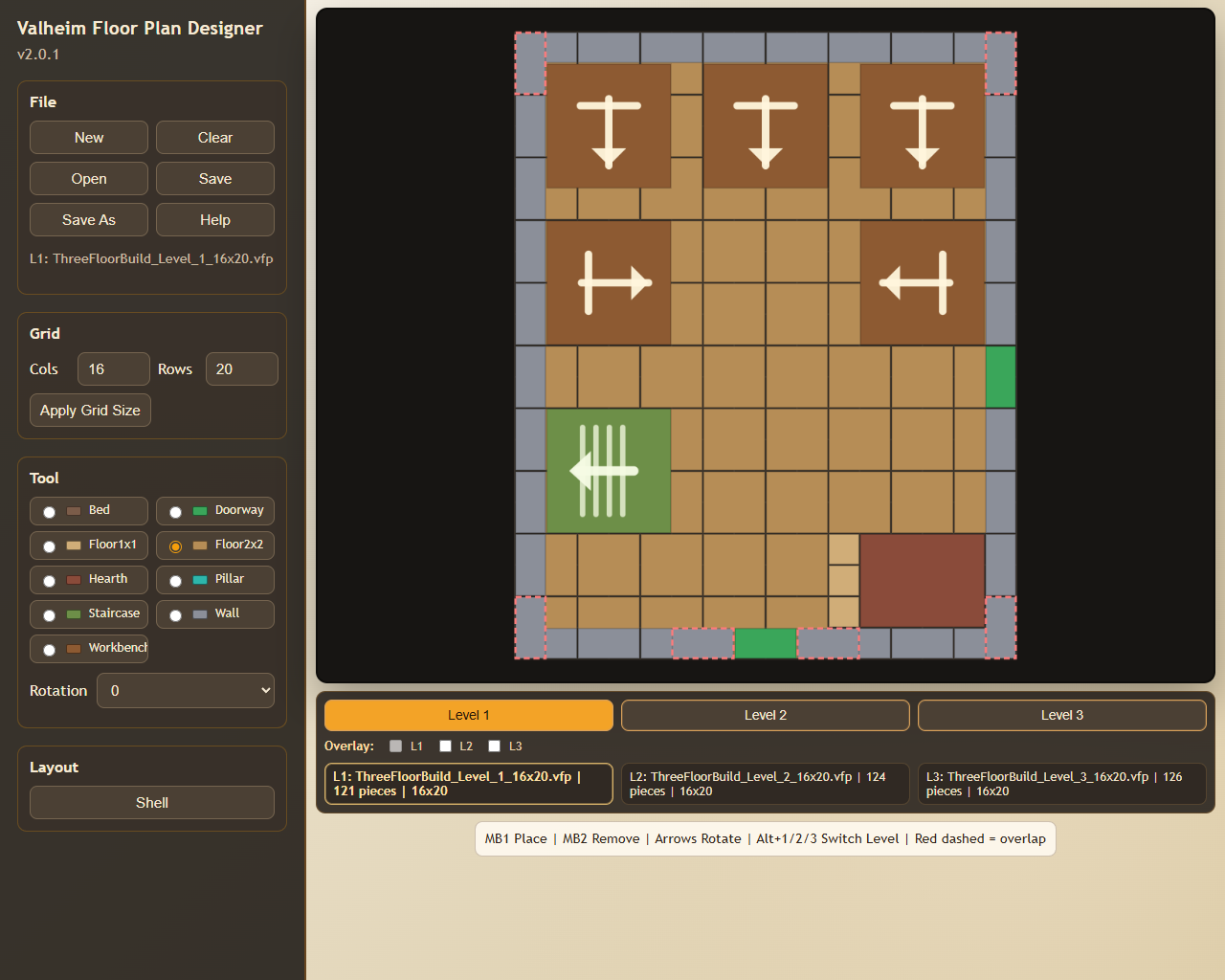Enable the L1 overlay checkbox
This screenshot has height=980, width=1225.
click(x=395, y=746)
